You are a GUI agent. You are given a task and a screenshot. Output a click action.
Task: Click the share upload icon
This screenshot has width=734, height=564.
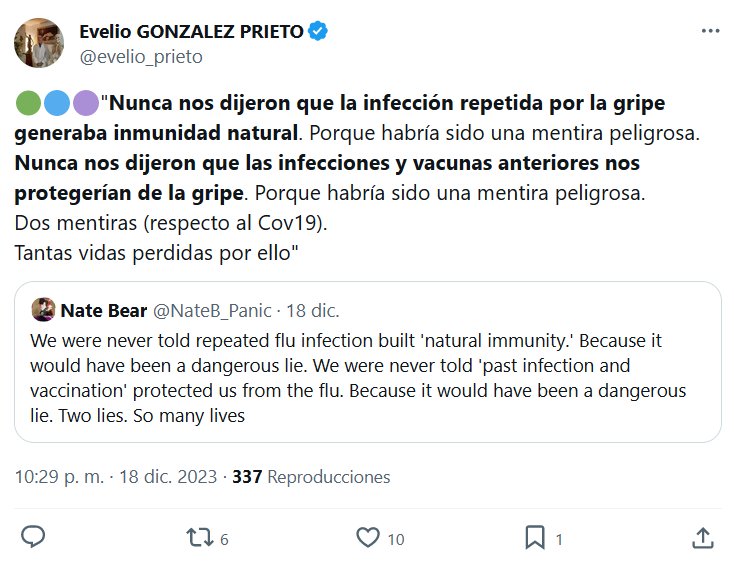[703, 537]
